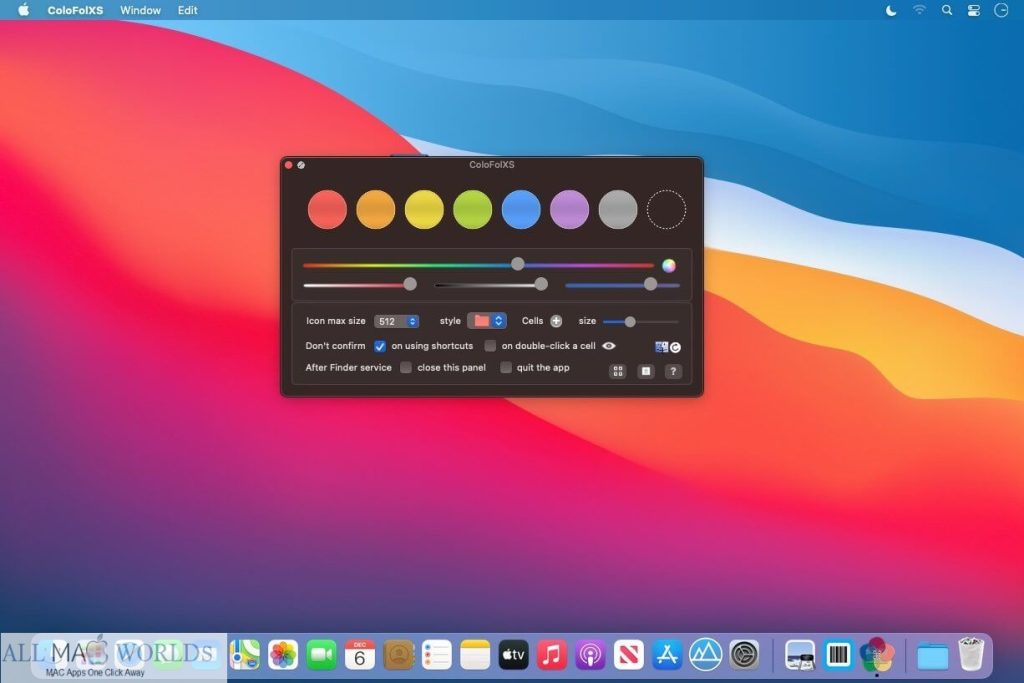Open Photos from the Dock
1024x683 pixels.
click(x=283, y=655)
